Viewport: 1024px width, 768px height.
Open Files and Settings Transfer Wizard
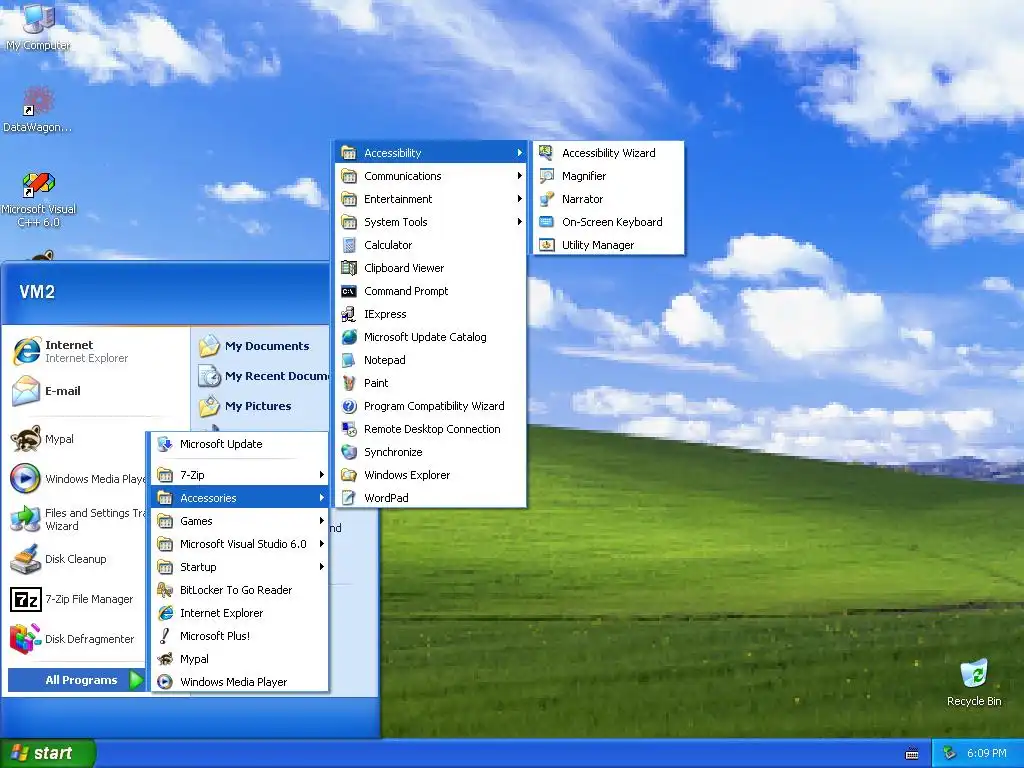tap(77, 519)
